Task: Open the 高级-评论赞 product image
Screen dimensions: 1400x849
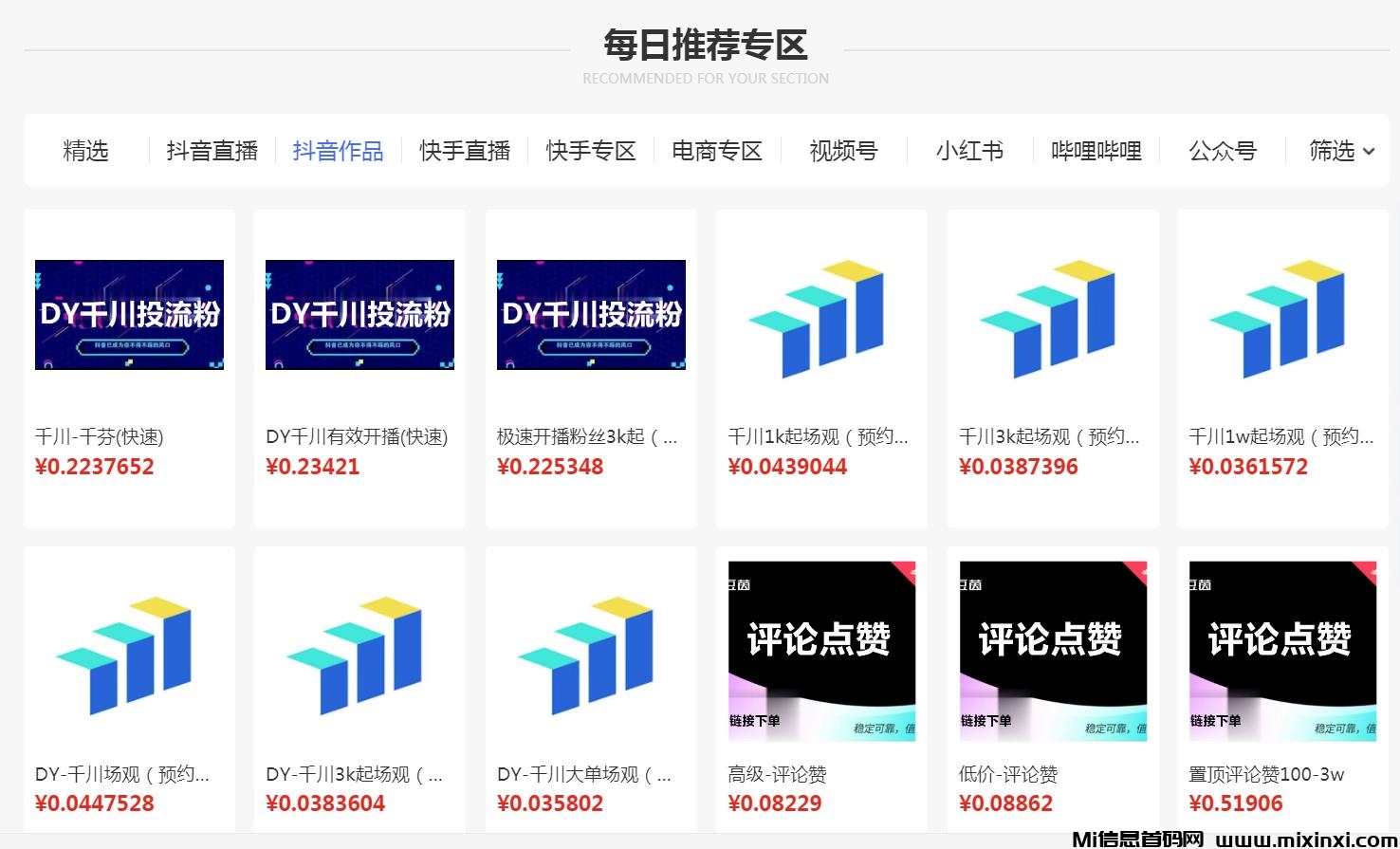Action: pyautogui.click(x=821, y=651)
